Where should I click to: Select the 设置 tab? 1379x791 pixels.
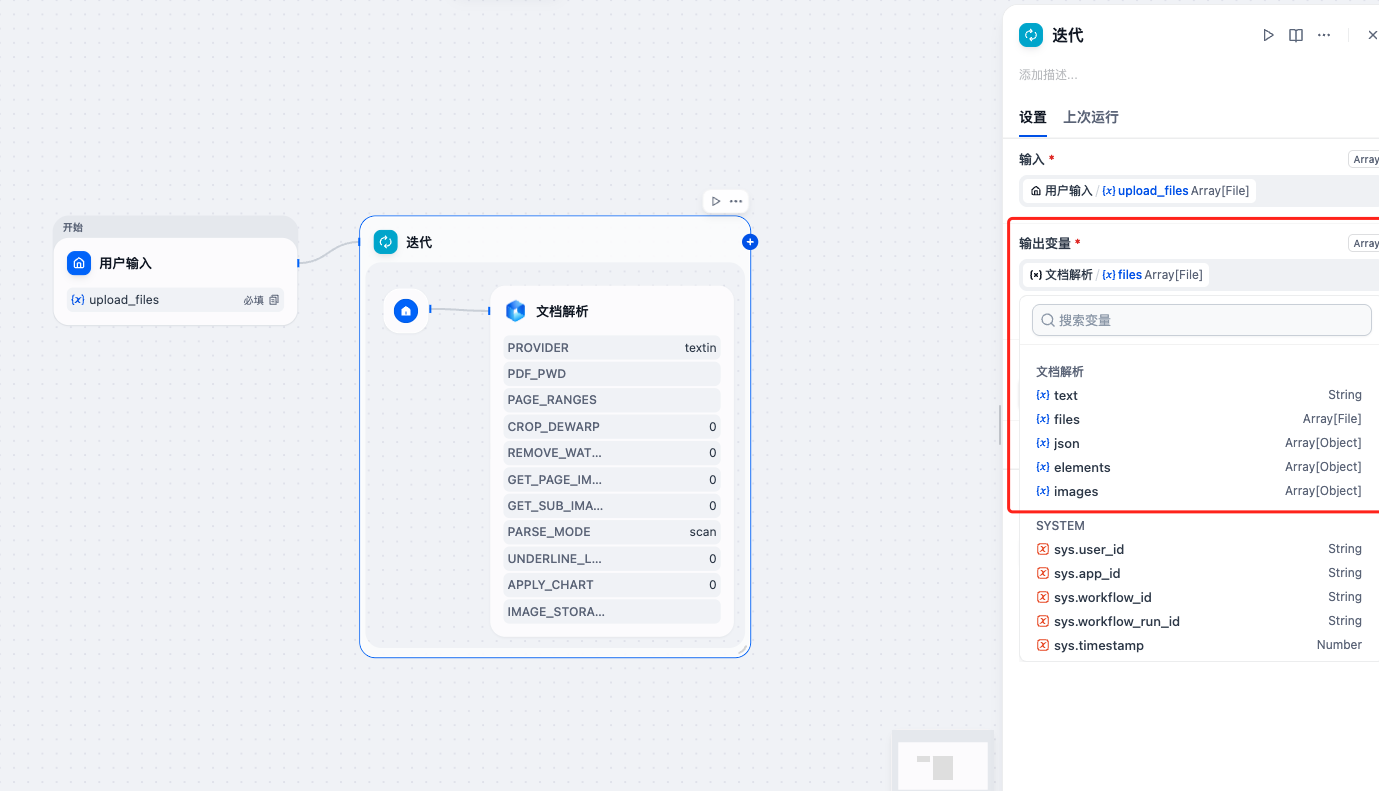(1032, 117)
